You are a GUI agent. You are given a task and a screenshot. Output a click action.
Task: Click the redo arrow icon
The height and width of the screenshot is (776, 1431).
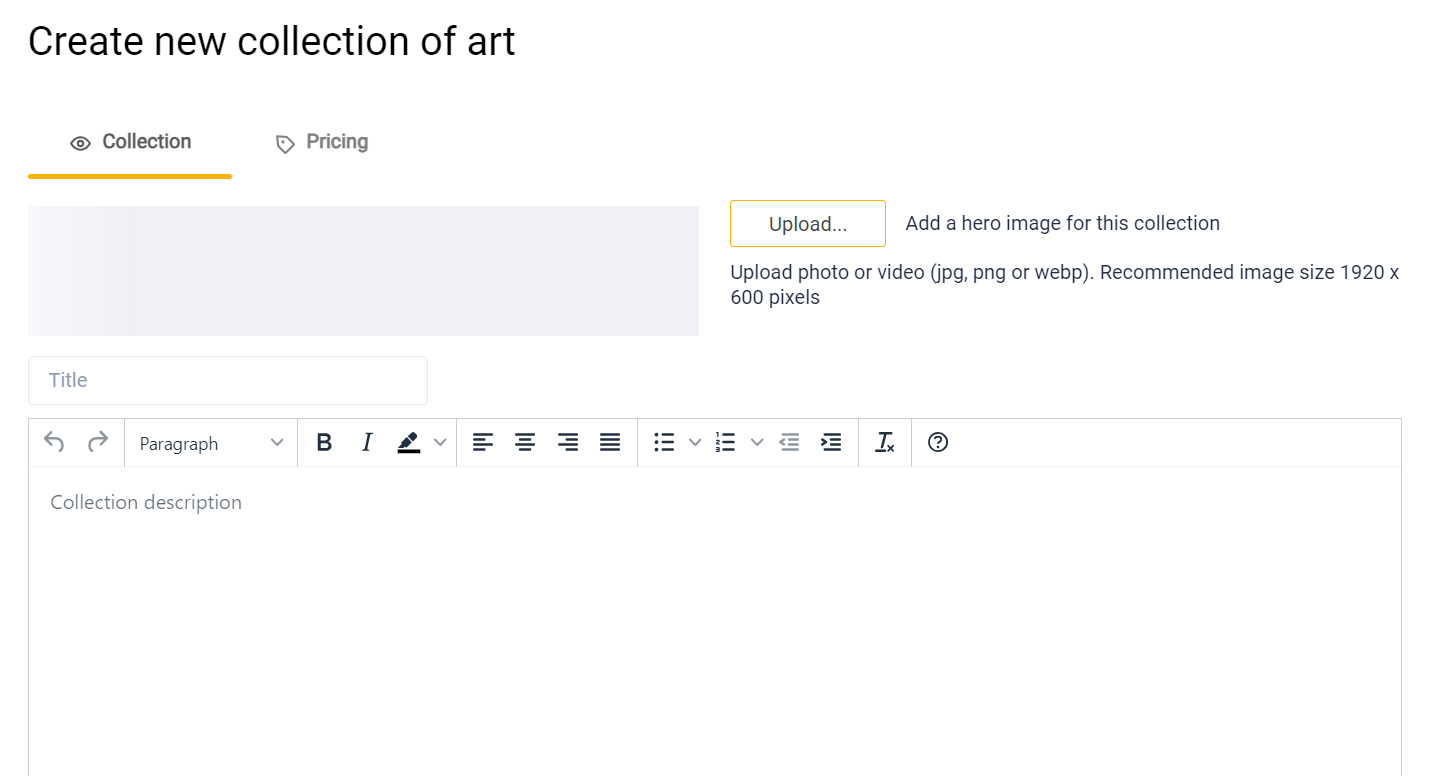click(98, 442)
